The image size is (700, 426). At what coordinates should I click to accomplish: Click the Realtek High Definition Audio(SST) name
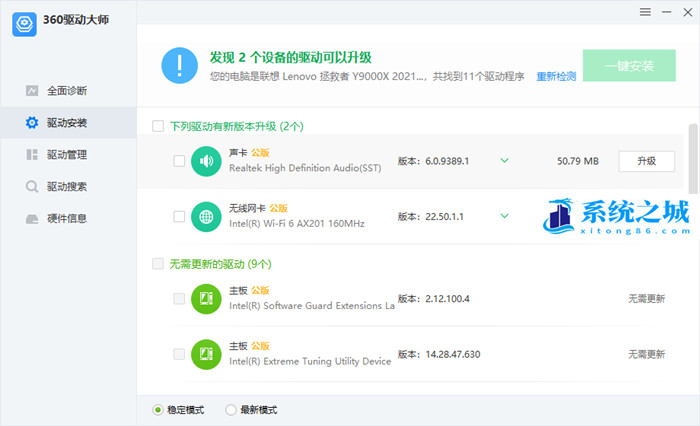point(305,168)
